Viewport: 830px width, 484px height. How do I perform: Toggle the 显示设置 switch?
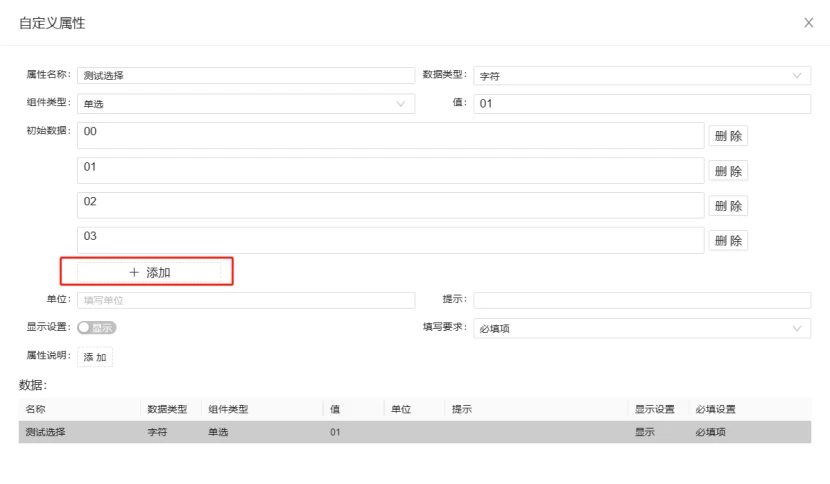(x=96, y=328)
